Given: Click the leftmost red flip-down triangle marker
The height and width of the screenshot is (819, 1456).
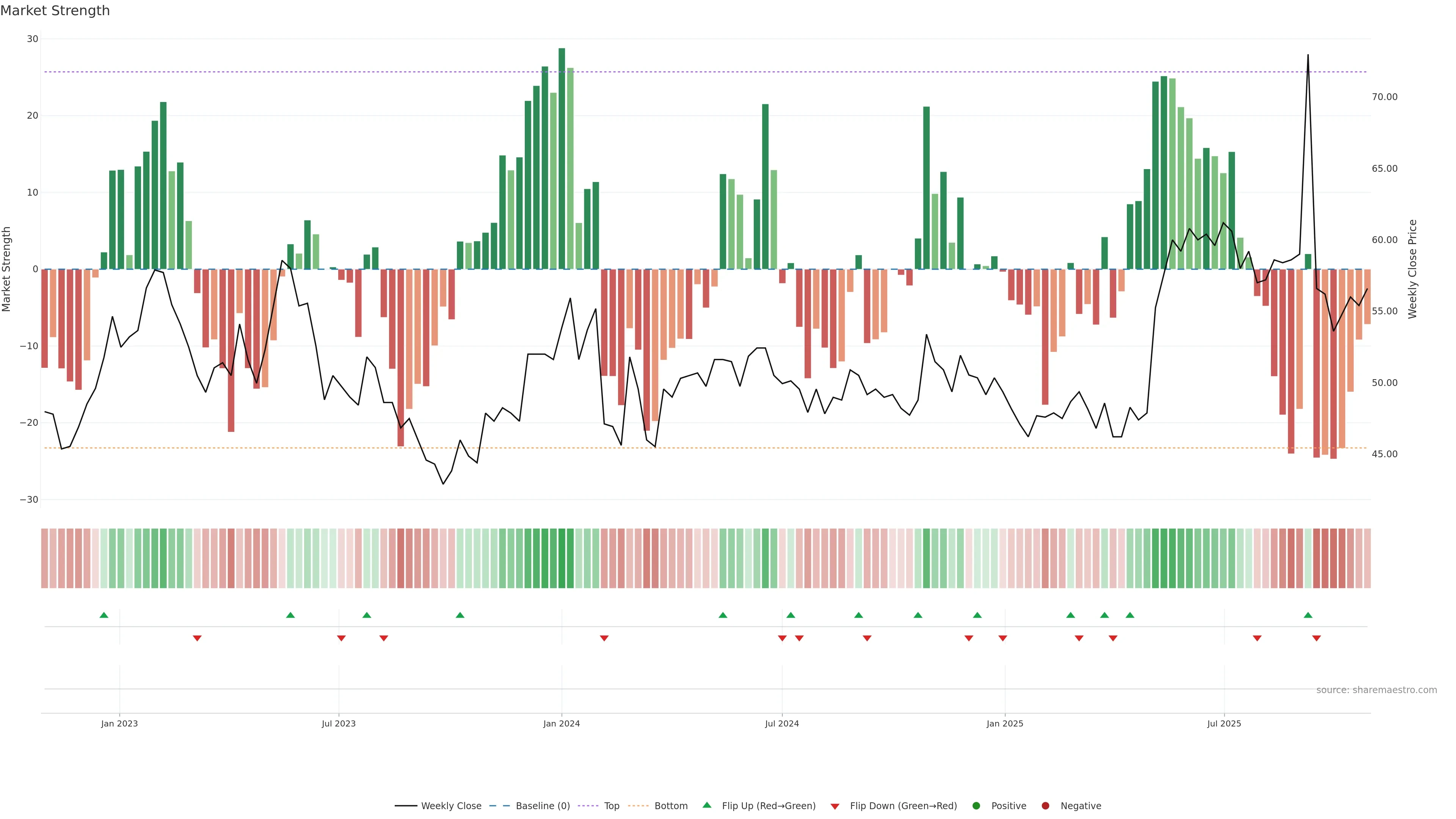Looking at the screenshot, I should coord(197,638).
